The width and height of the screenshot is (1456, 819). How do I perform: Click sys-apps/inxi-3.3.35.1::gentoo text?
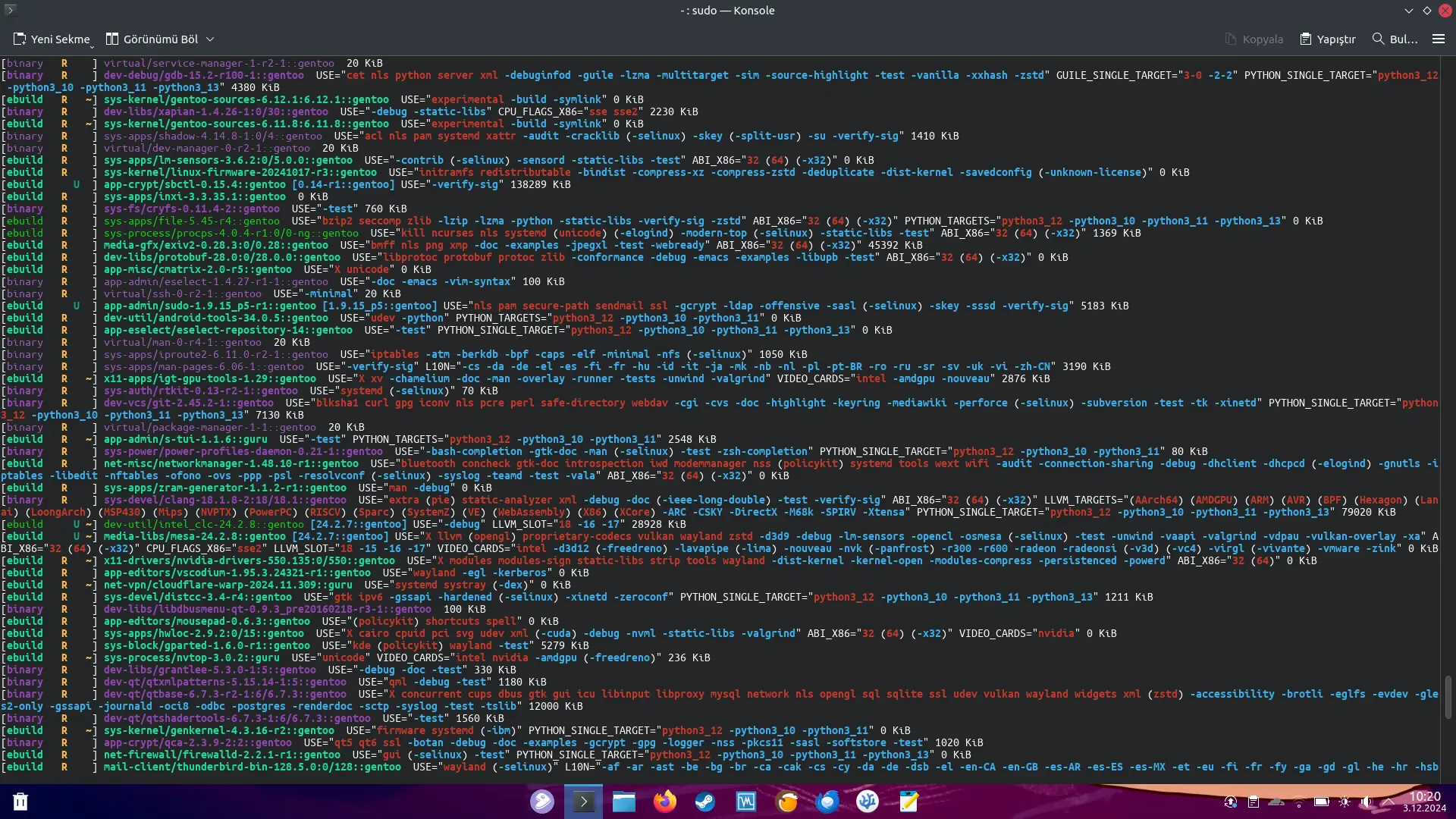[x=195, y=196]
